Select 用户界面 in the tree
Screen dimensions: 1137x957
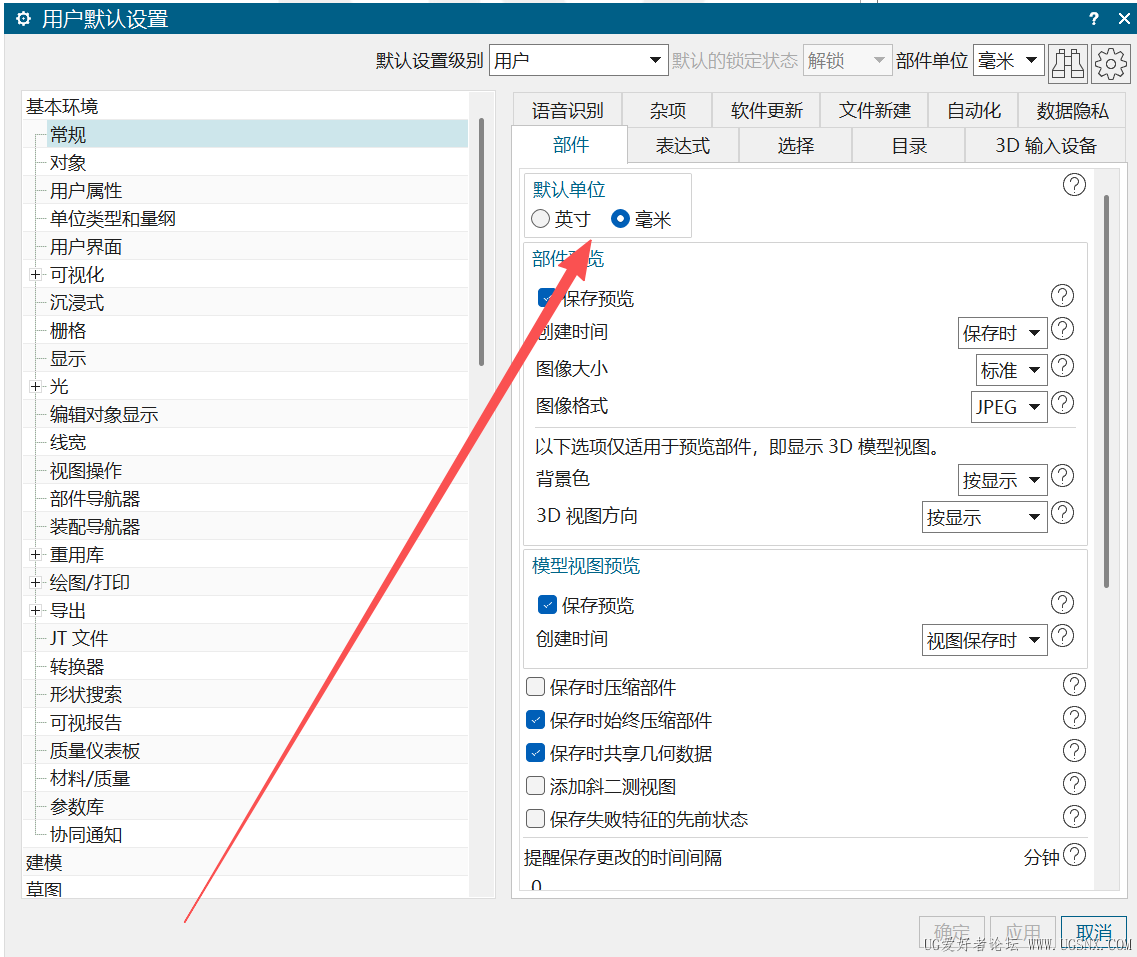pos(86,247)
